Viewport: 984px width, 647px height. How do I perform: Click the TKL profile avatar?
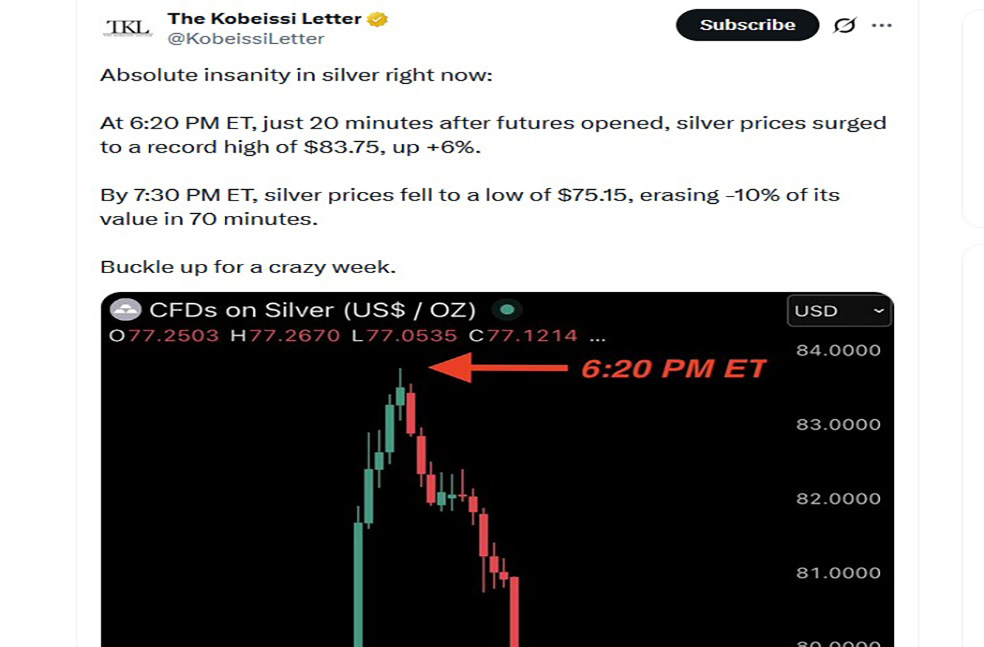pos(128,27)
